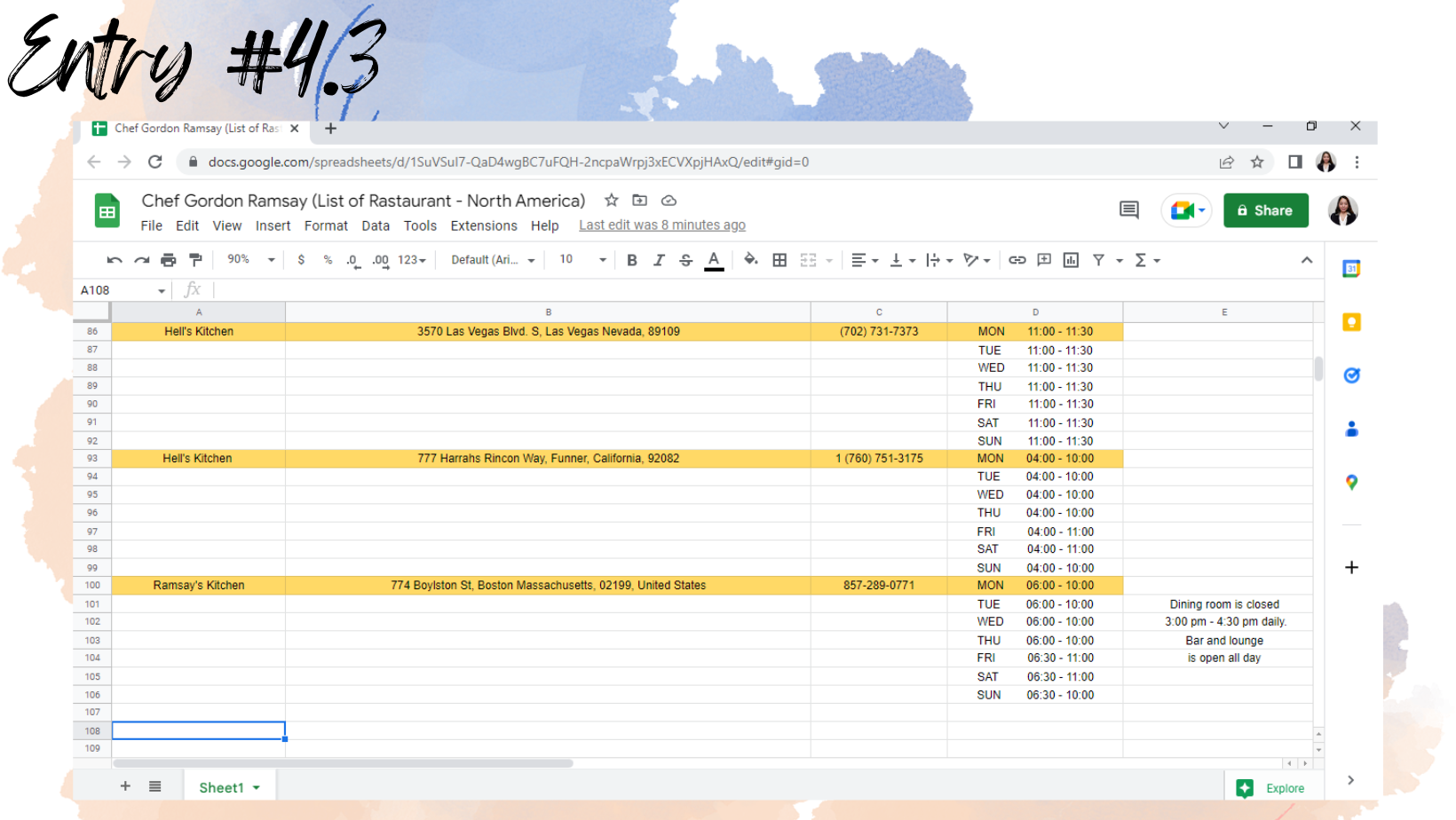Add a new sheet
This screenshot has height=820, width=1456.
click(x=125, y=786)
